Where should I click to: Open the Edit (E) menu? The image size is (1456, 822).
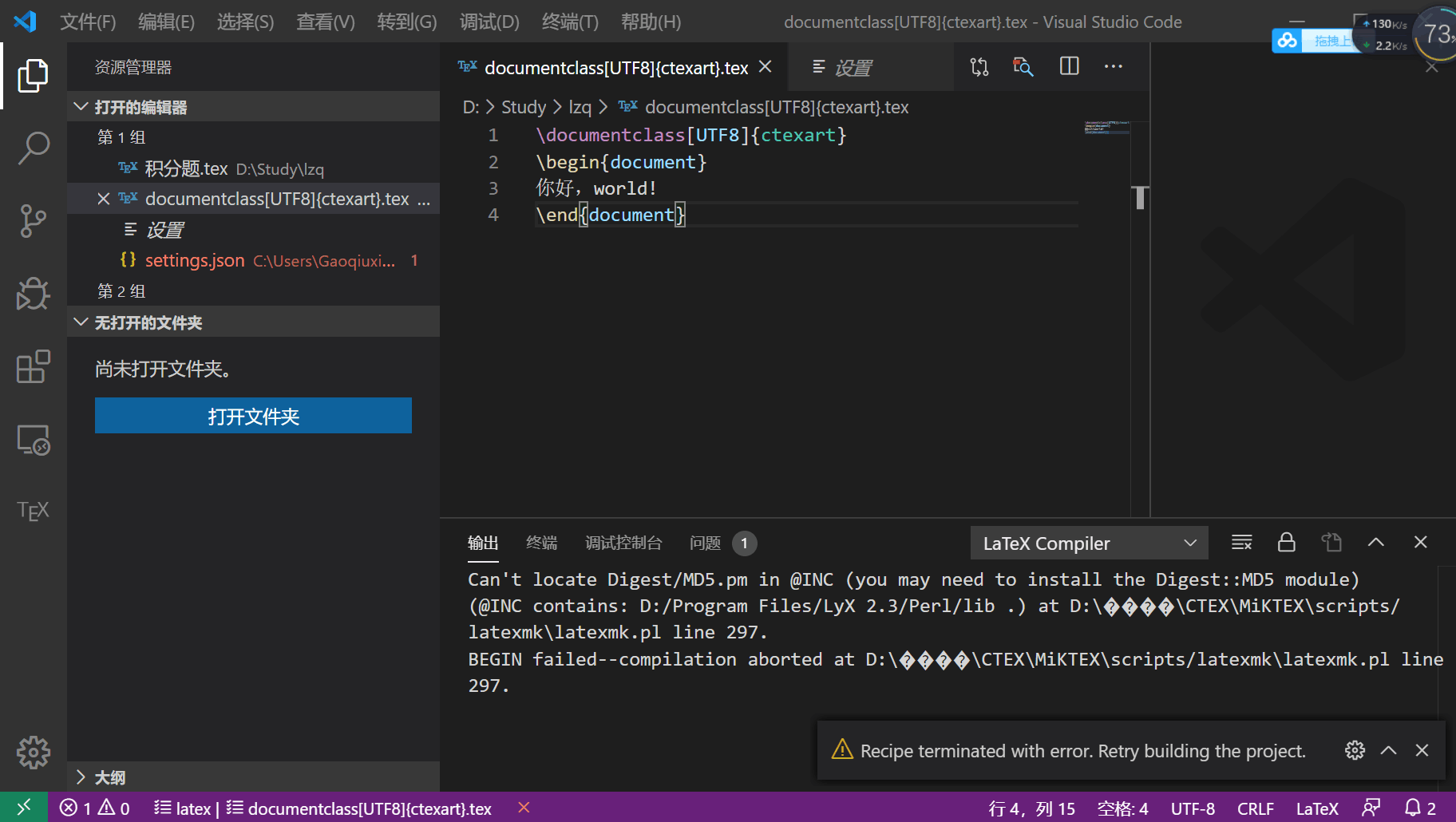(x=166, y=22)
